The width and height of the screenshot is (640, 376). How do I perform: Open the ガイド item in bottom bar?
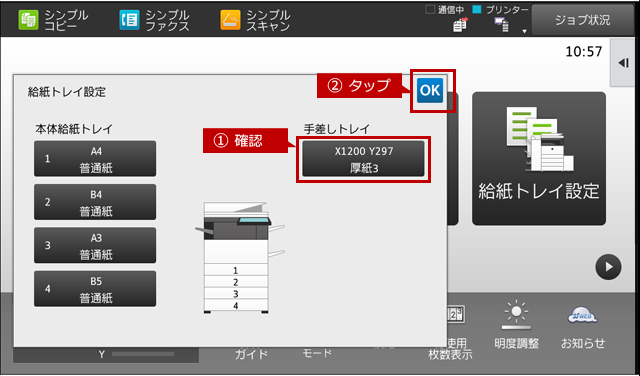click(251, 354)
